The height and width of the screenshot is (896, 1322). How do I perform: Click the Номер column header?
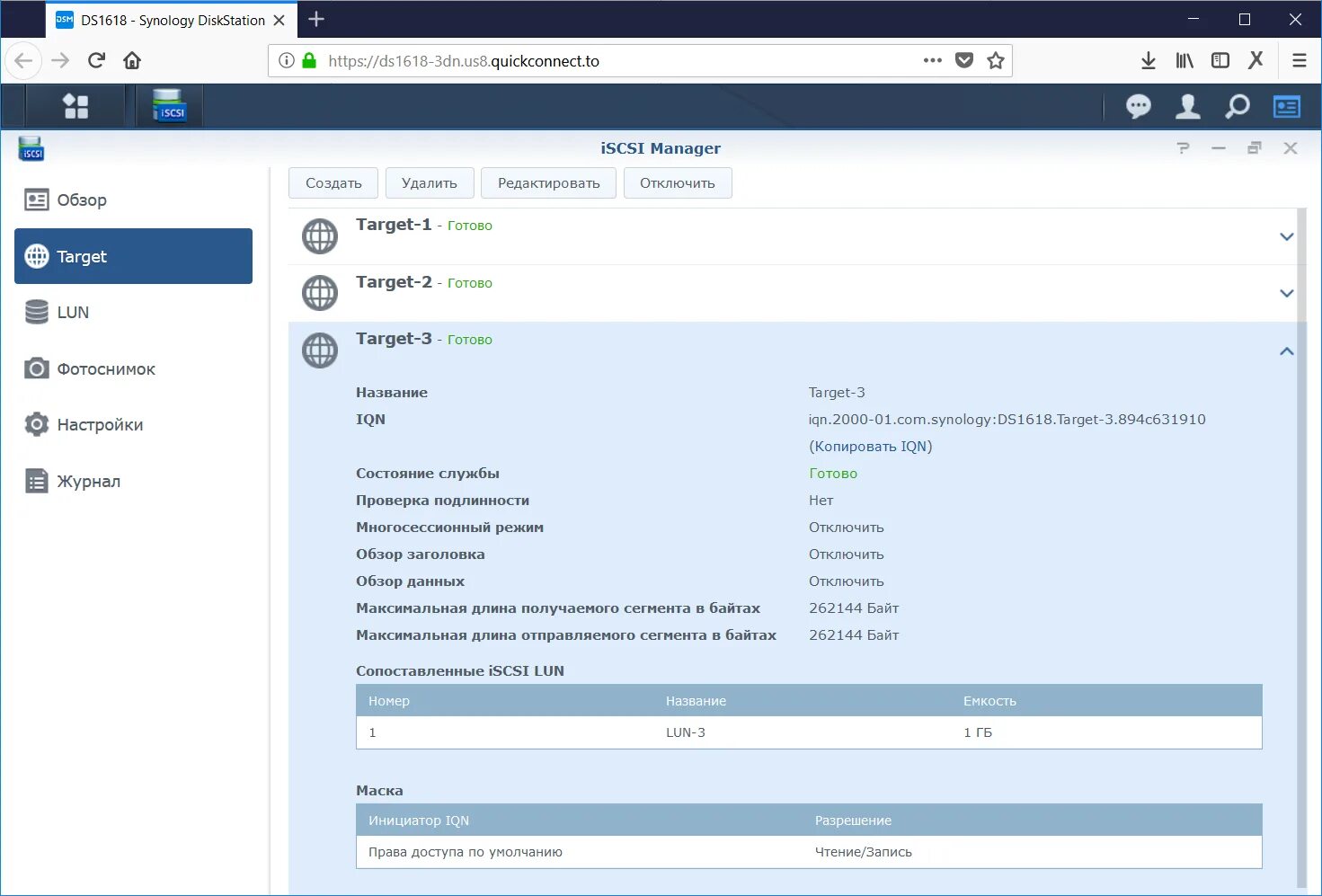pyautogui.click(x=388, y=701)
